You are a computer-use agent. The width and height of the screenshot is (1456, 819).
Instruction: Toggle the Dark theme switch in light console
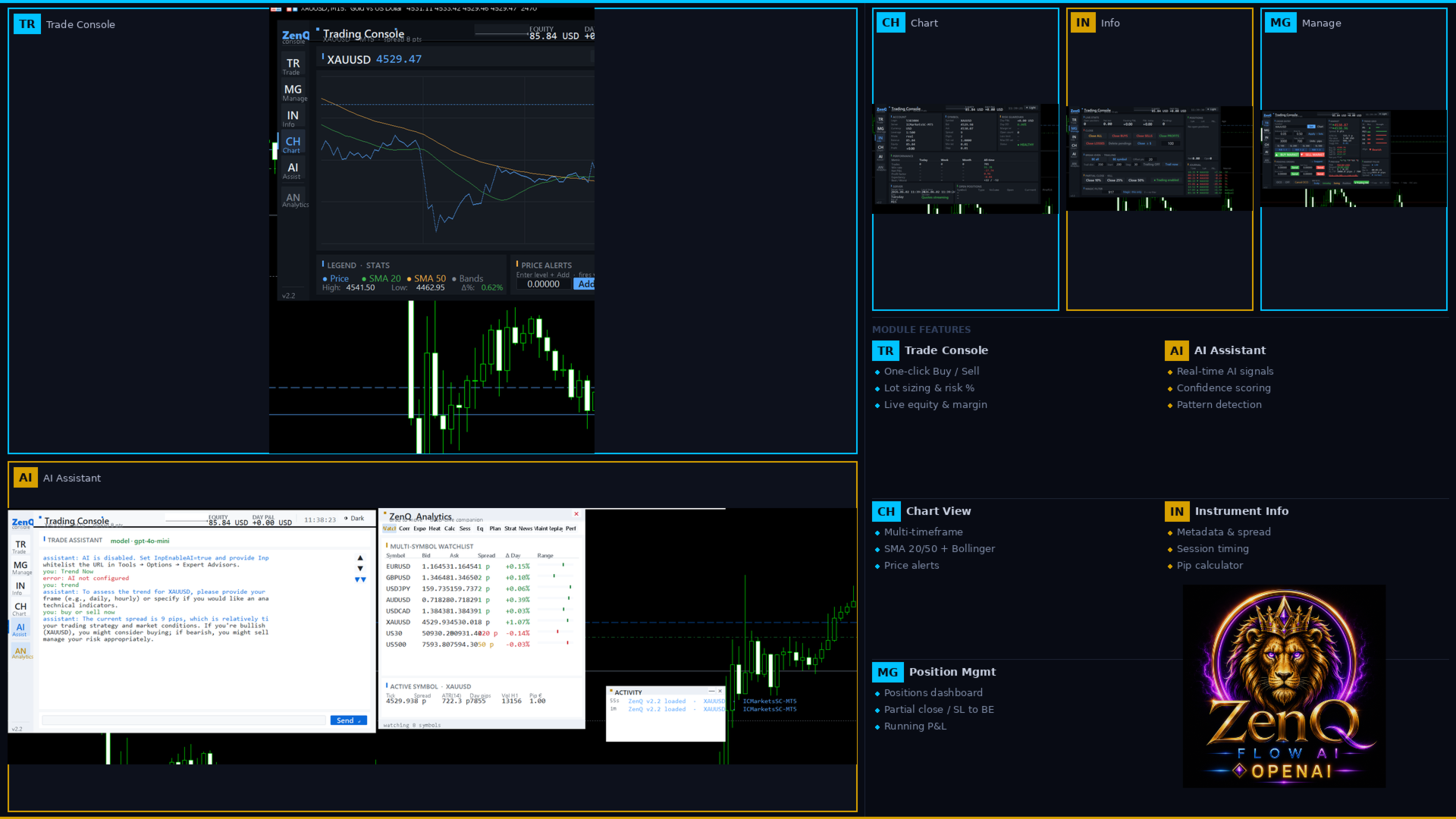tap(354, 519)
